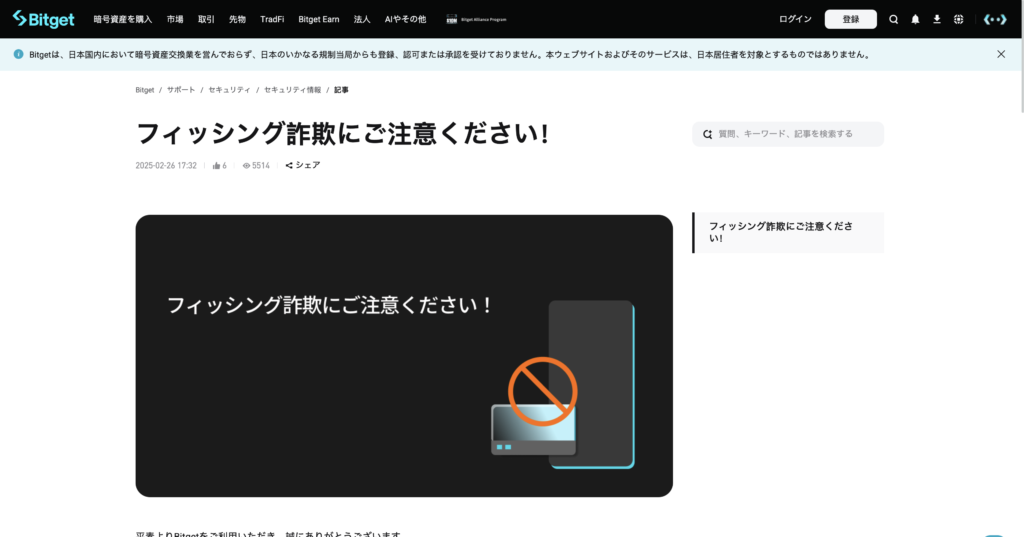Click the publish date 2025-02-26 17:32
Screen dimensions: 1024x537
pos(166,166)
